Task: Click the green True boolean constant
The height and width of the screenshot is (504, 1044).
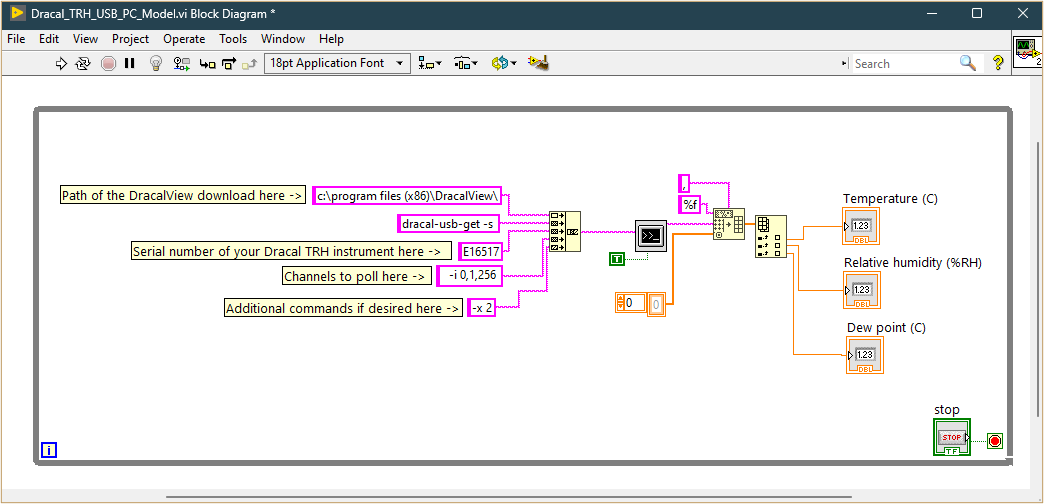Action: tap(617, 260)
